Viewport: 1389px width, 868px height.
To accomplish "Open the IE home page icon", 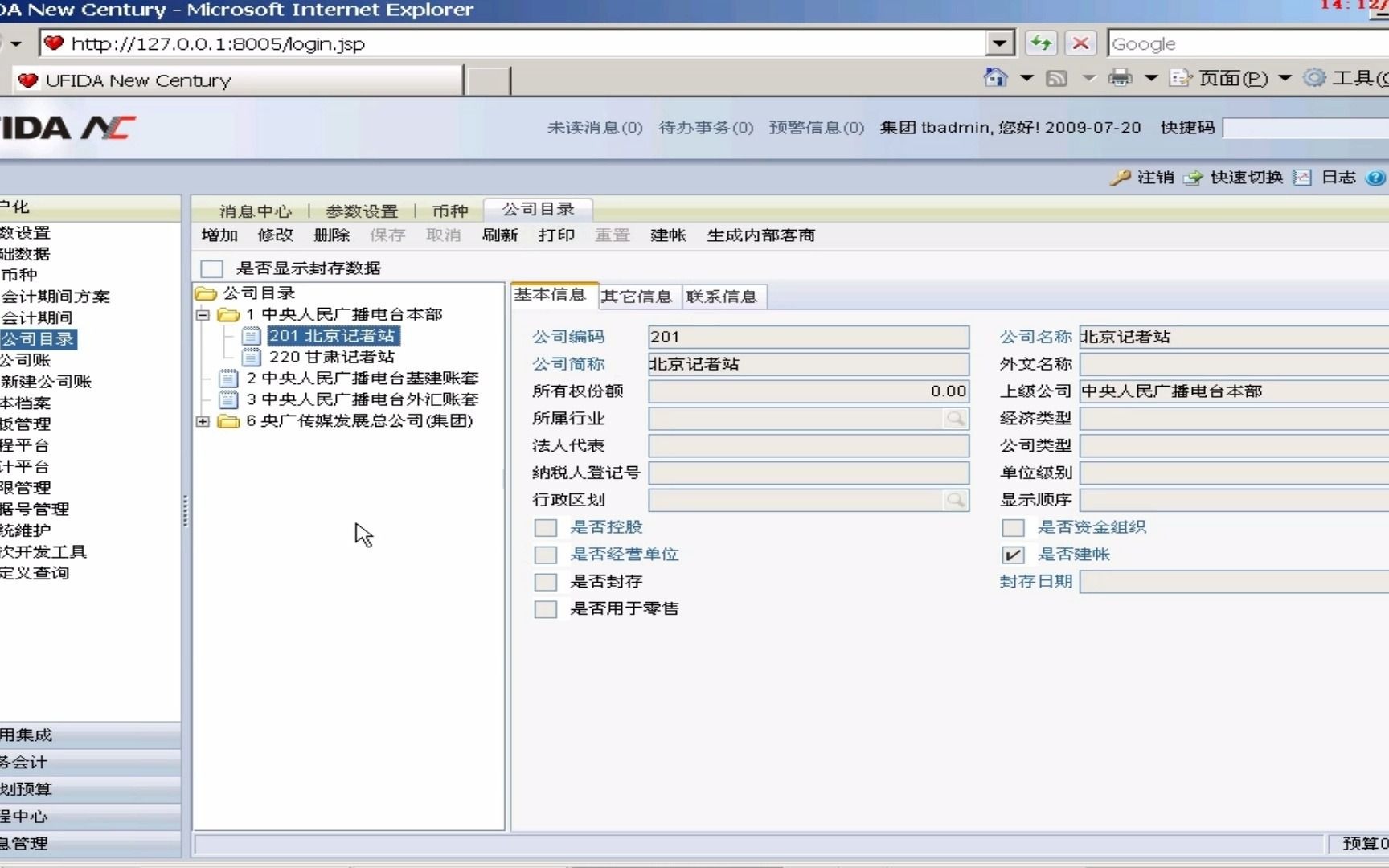I will pyautogui.click(x=995, y=78).
